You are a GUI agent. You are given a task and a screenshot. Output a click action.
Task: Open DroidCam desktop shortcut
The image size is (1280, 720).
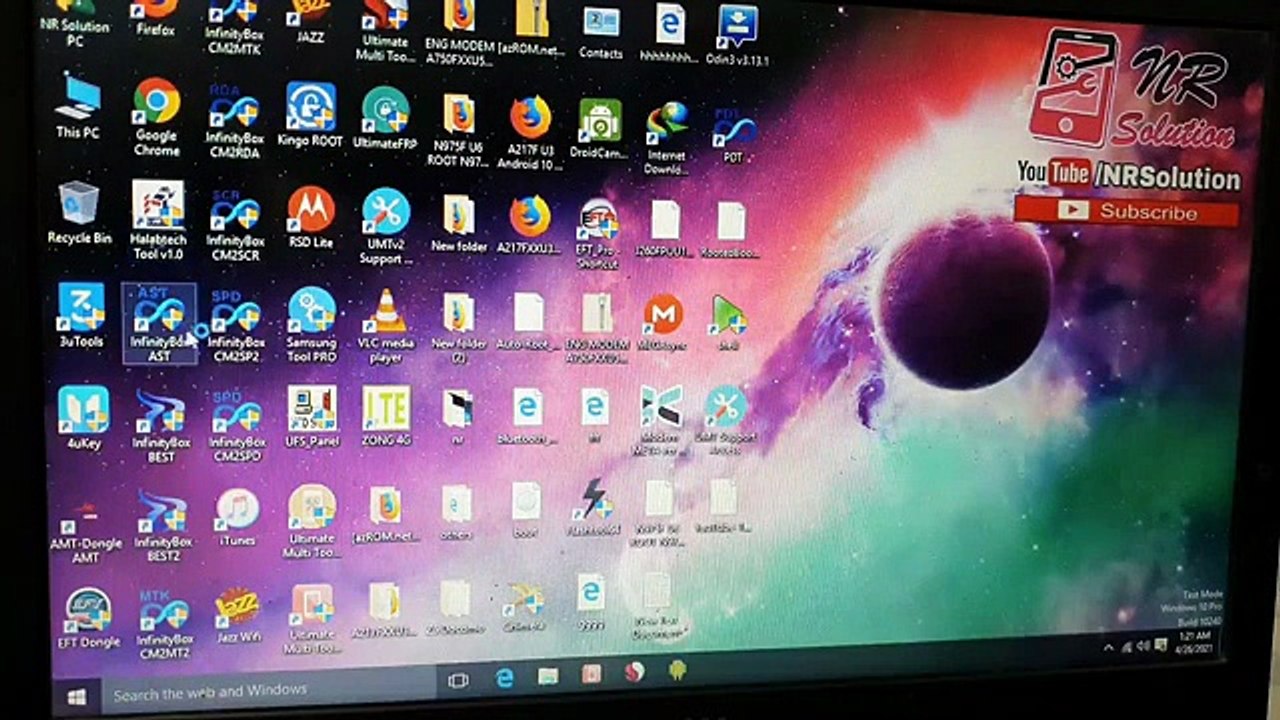pos(599,128)
